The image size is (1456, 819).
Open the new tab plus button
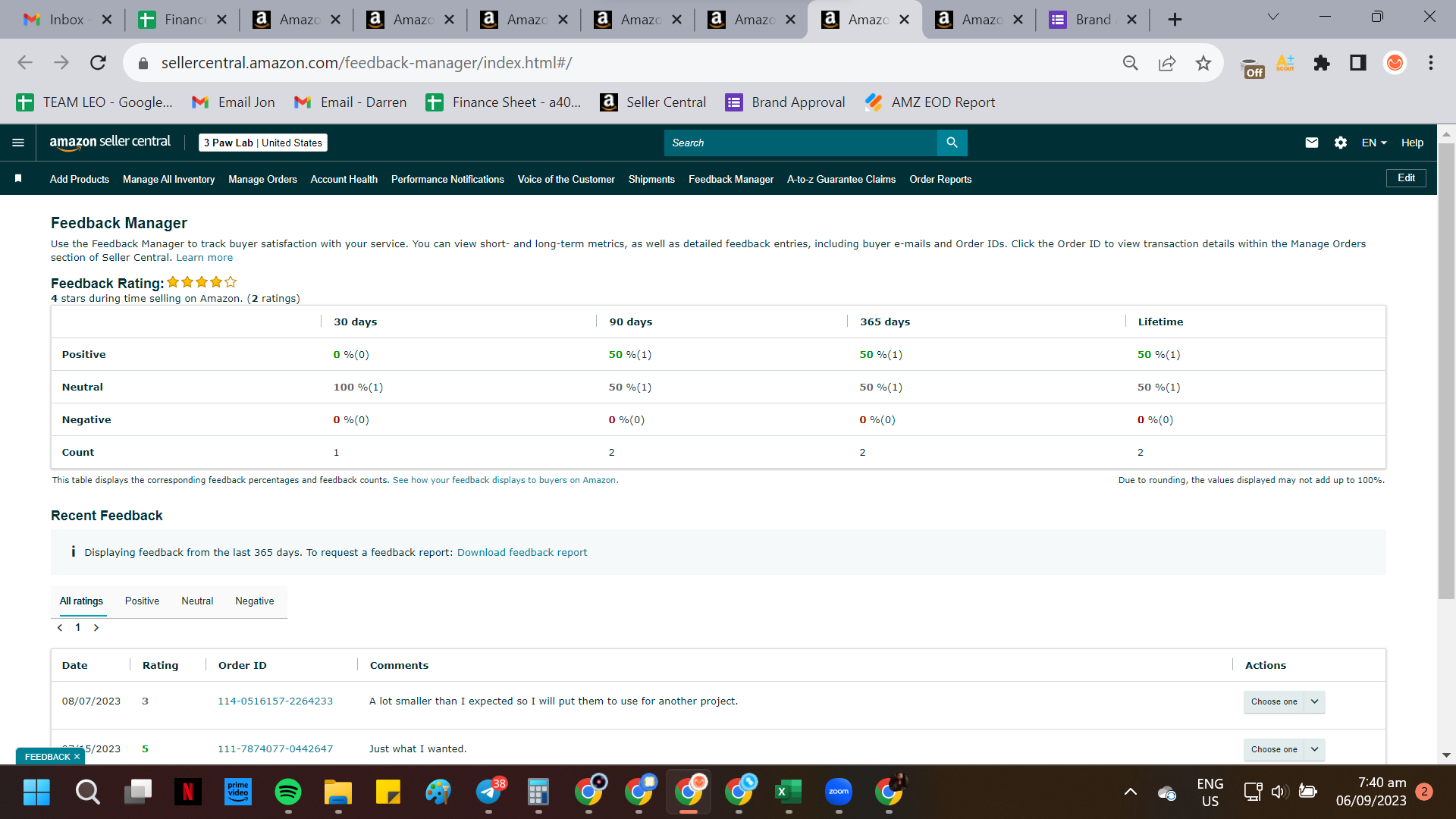click(x=1175, y=20)
